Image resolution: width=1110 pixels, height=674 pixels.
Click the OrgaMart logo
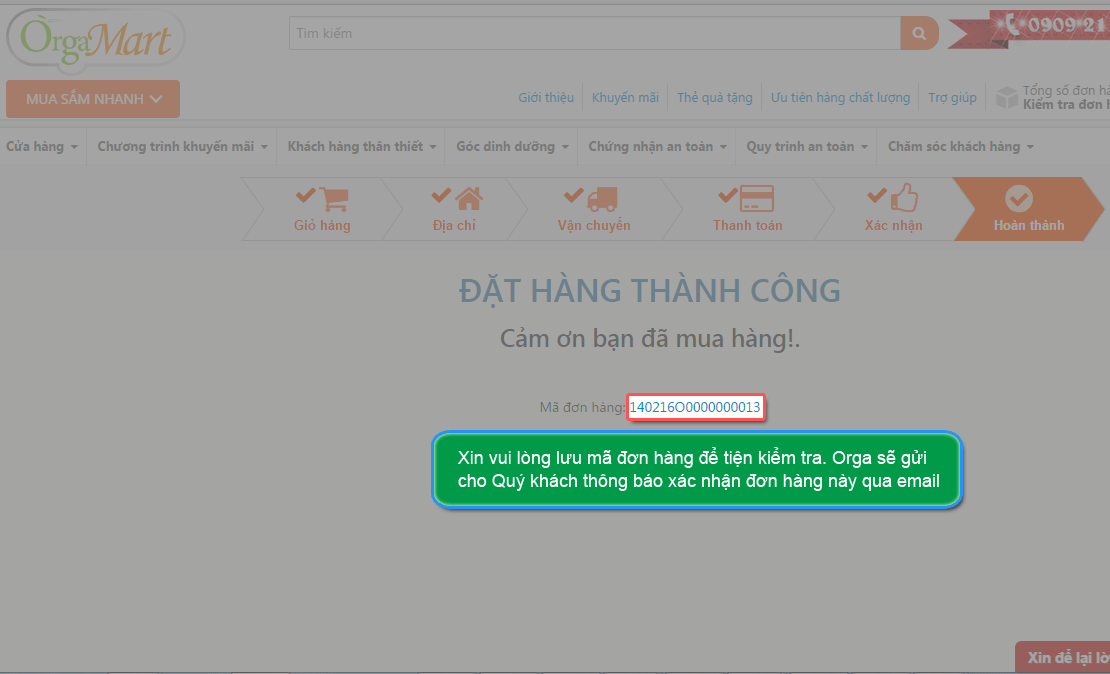coord(96,40)
